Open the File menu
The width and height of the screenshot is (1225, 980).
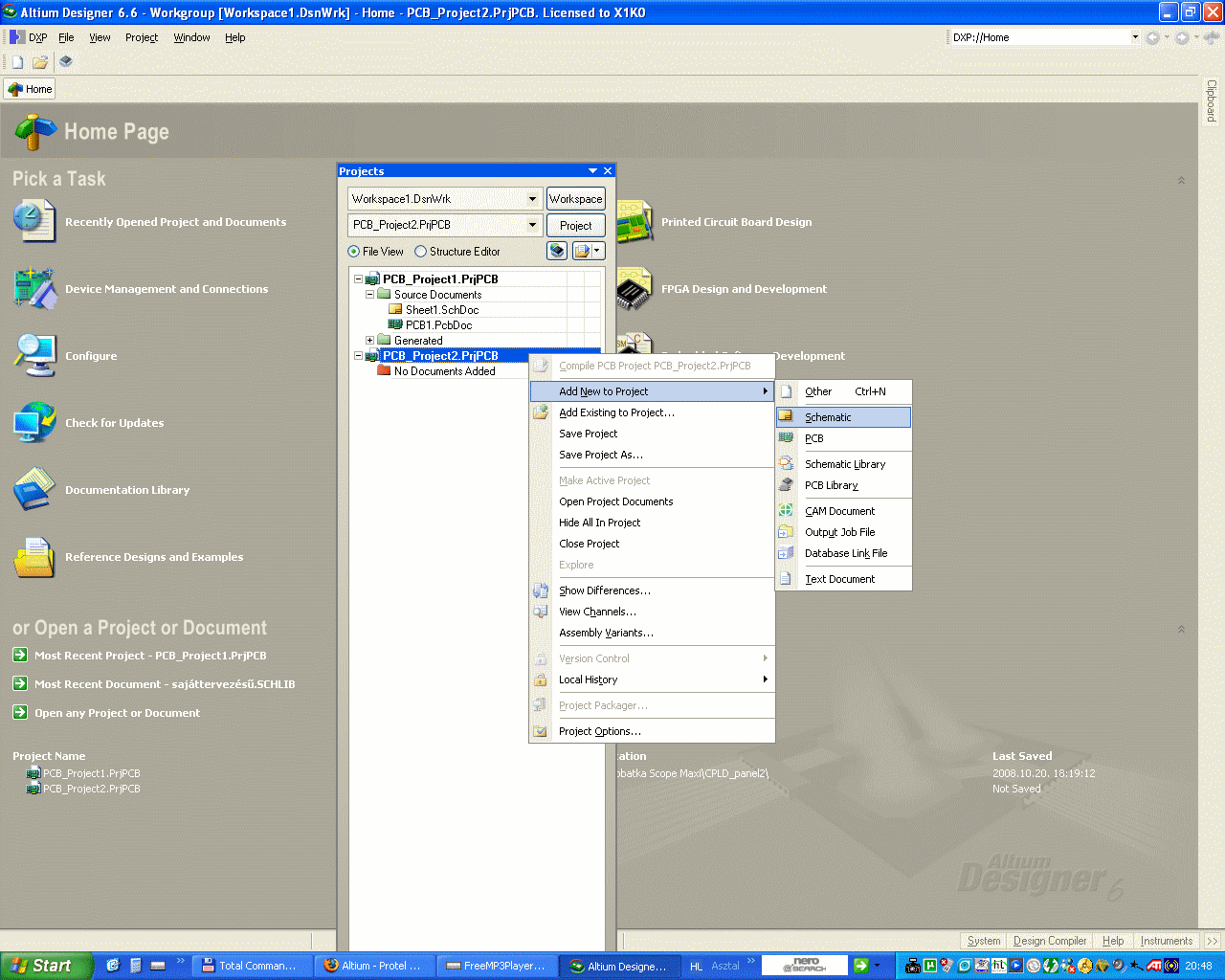click(66, 37)
